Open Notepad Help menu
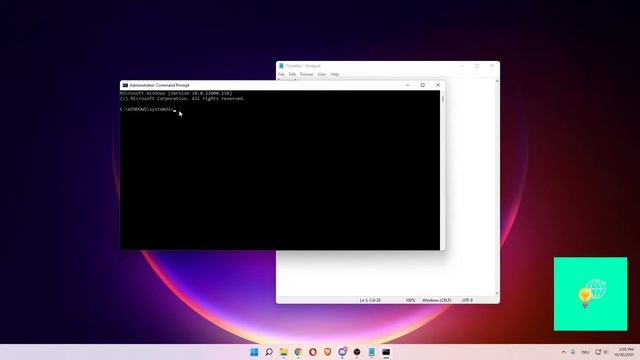Image resolution: width=640 pixels, height=360 pixels. coord(335,74)
